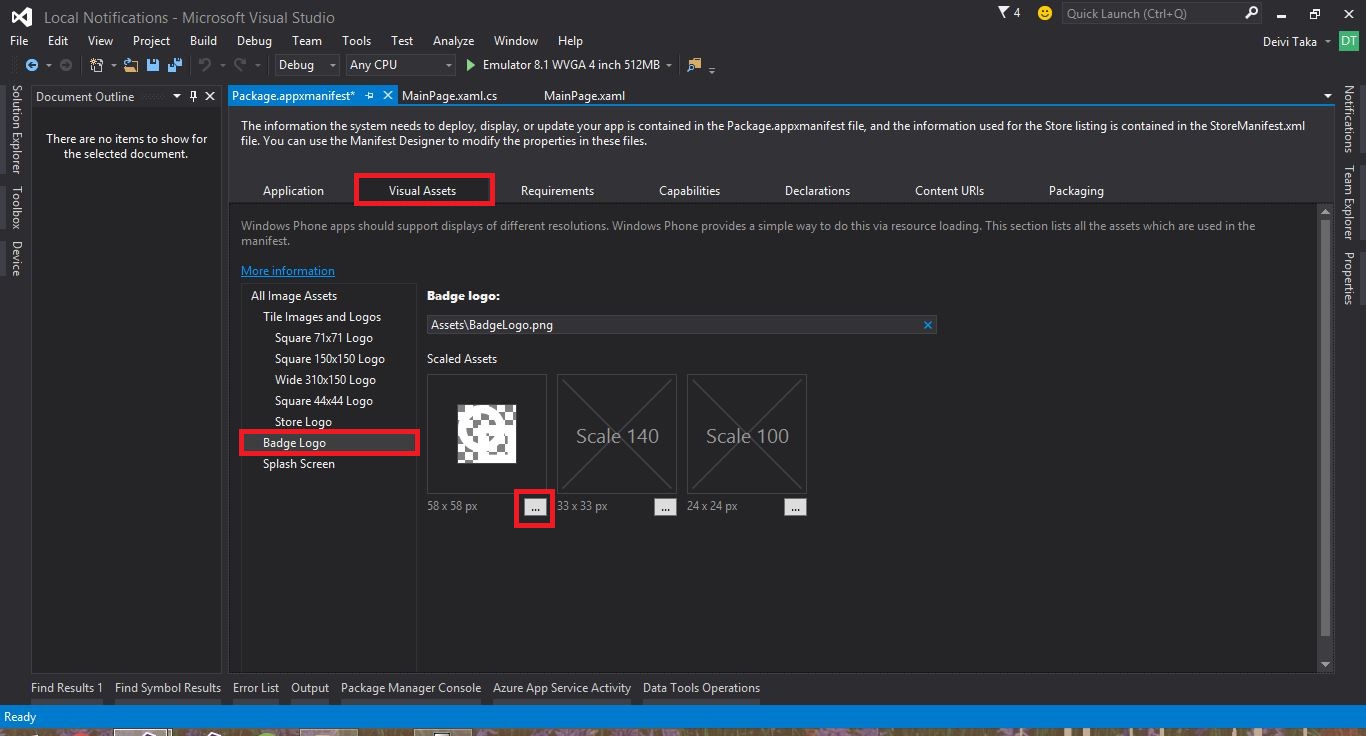Viewport: 1366px width, 736px height.
Task: Pin the Document Outline panel
Action: coord(193,96)
